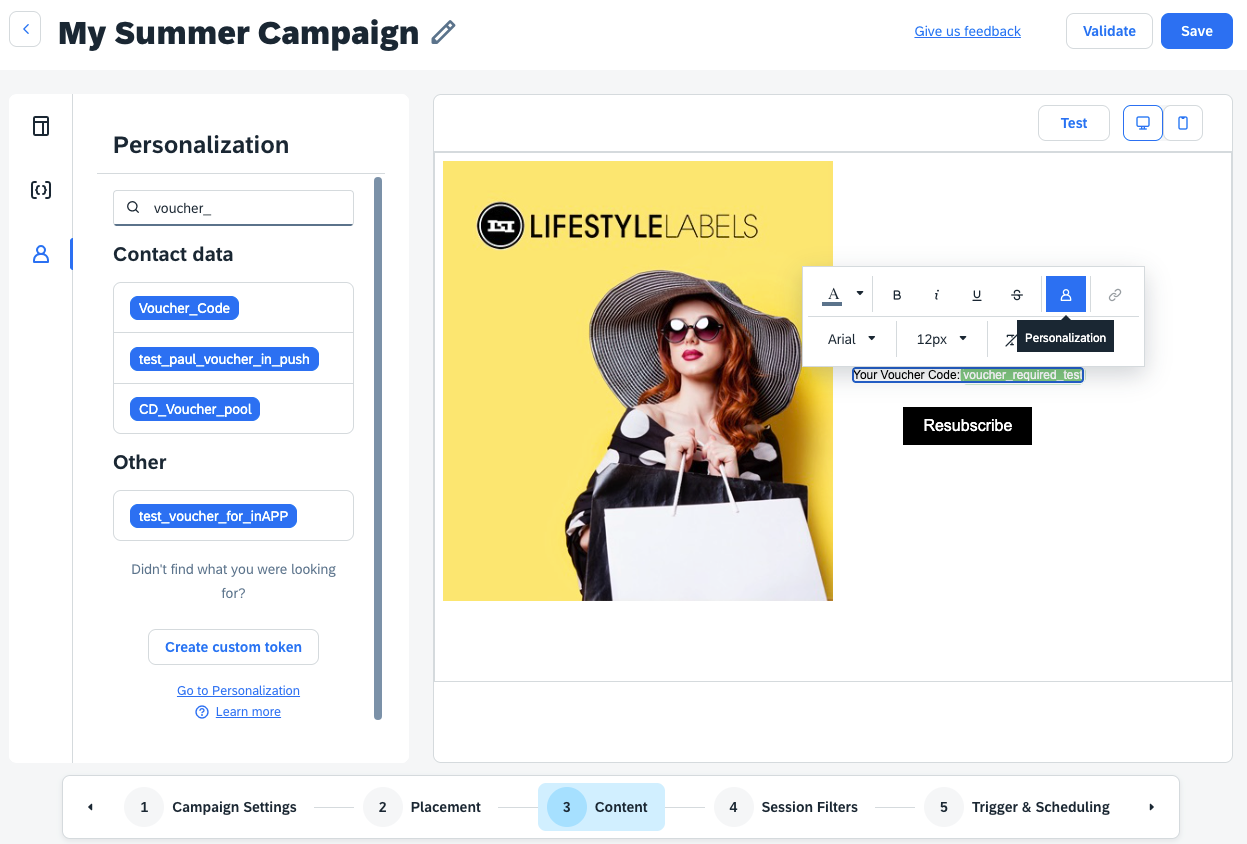Screen dimensions: 1247x844
Task: Go to Trigger & Scheduling step
Action: point(1017,807)
